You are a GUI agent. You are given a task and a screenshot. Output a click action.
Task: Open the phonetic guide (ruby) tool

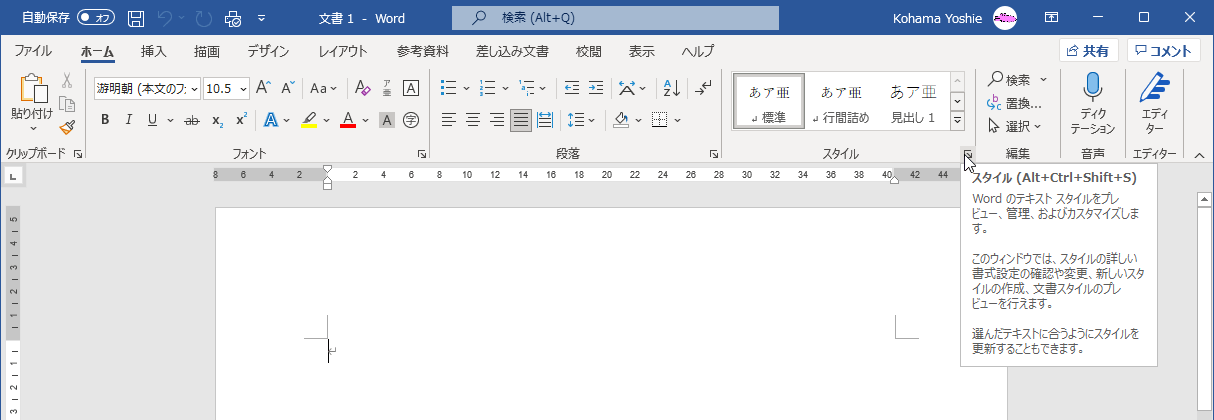pos(386,88)
